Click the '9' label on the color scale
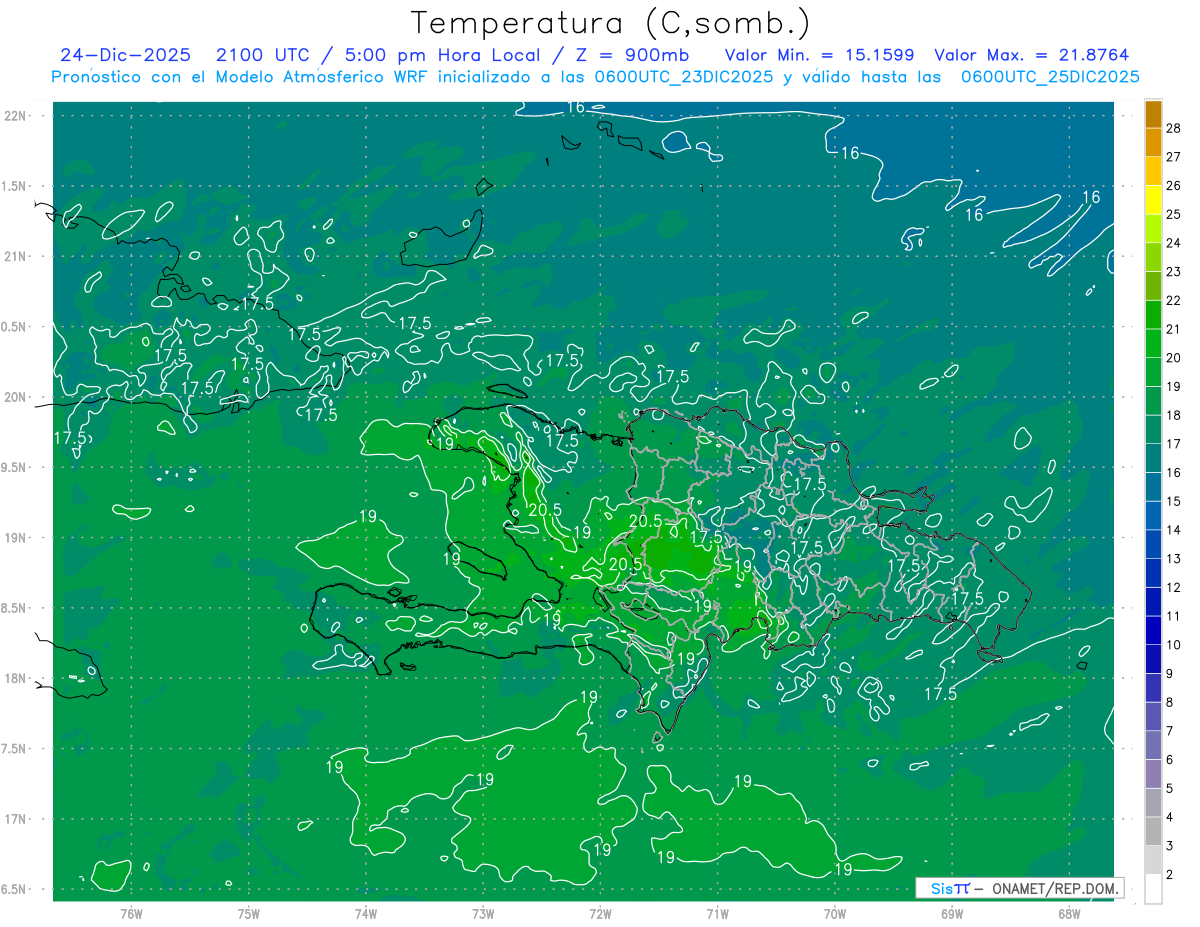The width and height of the screenshot is (1200, 927). pyautogui.click(x=1170, y=673)
